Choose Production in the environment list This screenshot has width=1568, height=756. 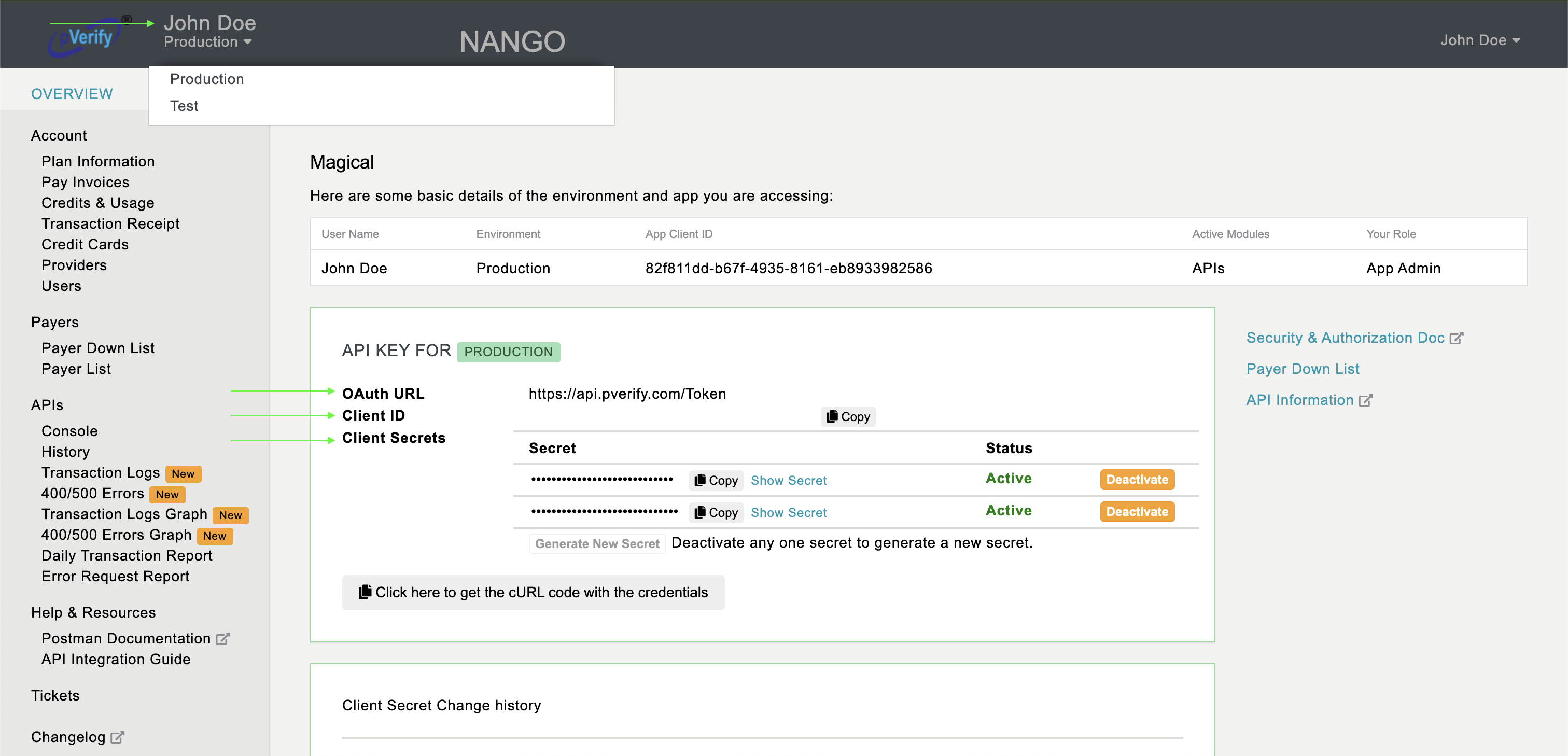click(207, 79)
